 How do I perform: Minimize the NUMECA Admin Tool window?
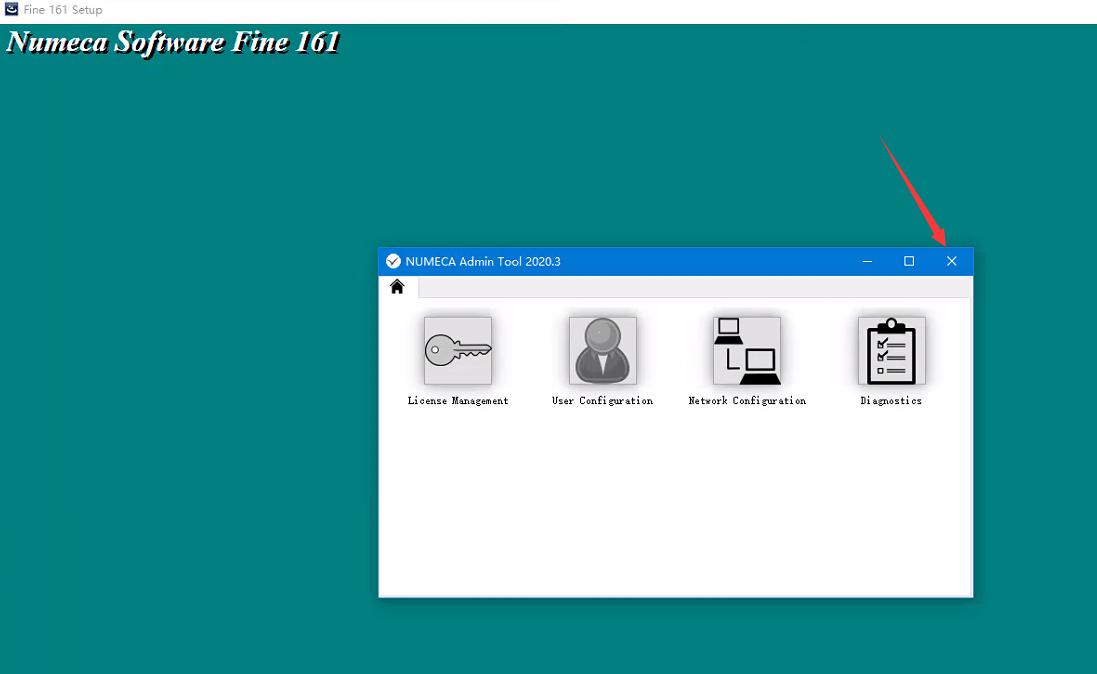pyautogui.click(x=867, y=261)
